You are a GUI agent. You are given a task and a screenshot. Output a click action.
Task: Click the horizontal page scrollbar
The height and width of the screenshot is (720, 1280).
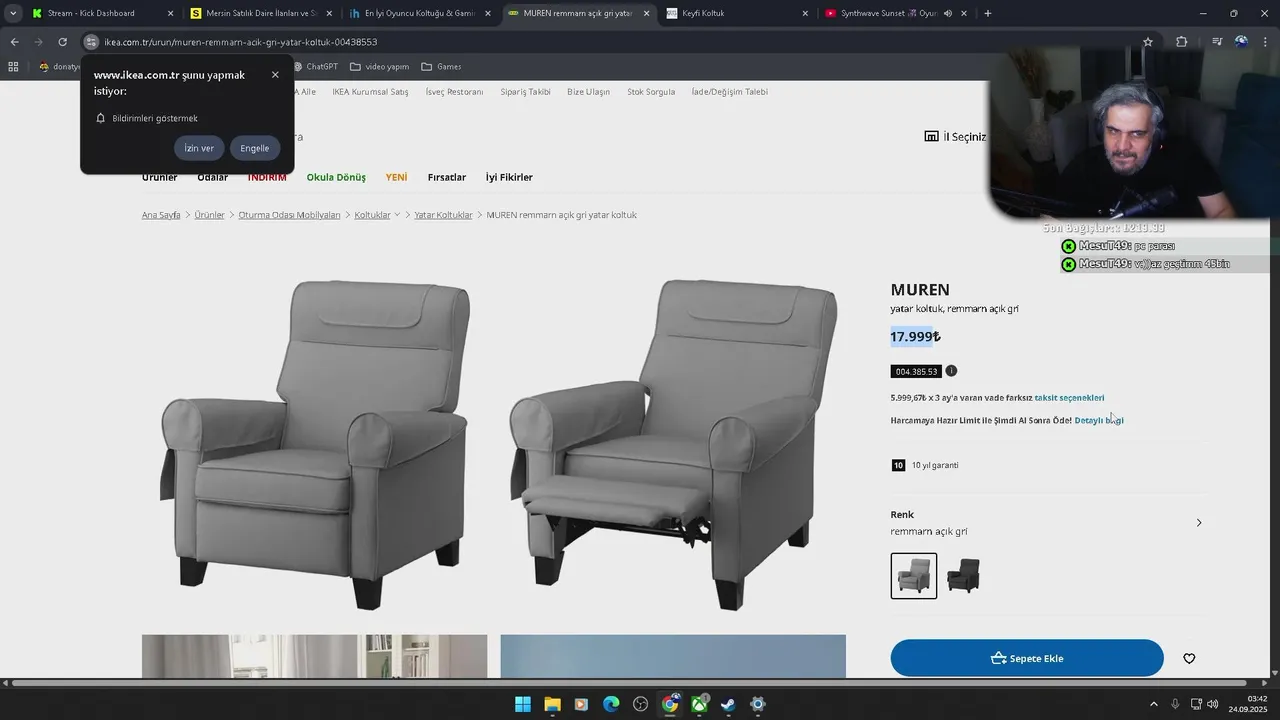(x=628, y=683)
